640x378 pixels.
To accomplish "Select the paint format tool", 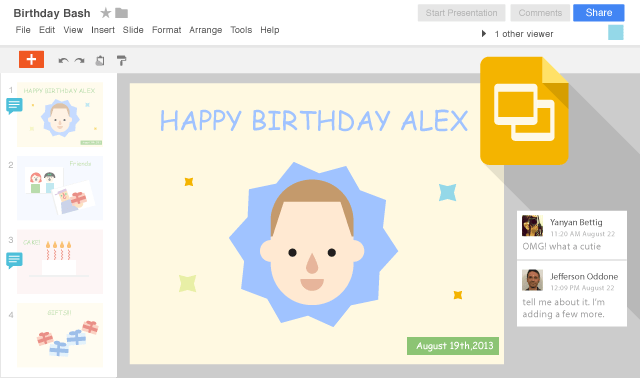I will pos(122,61).
